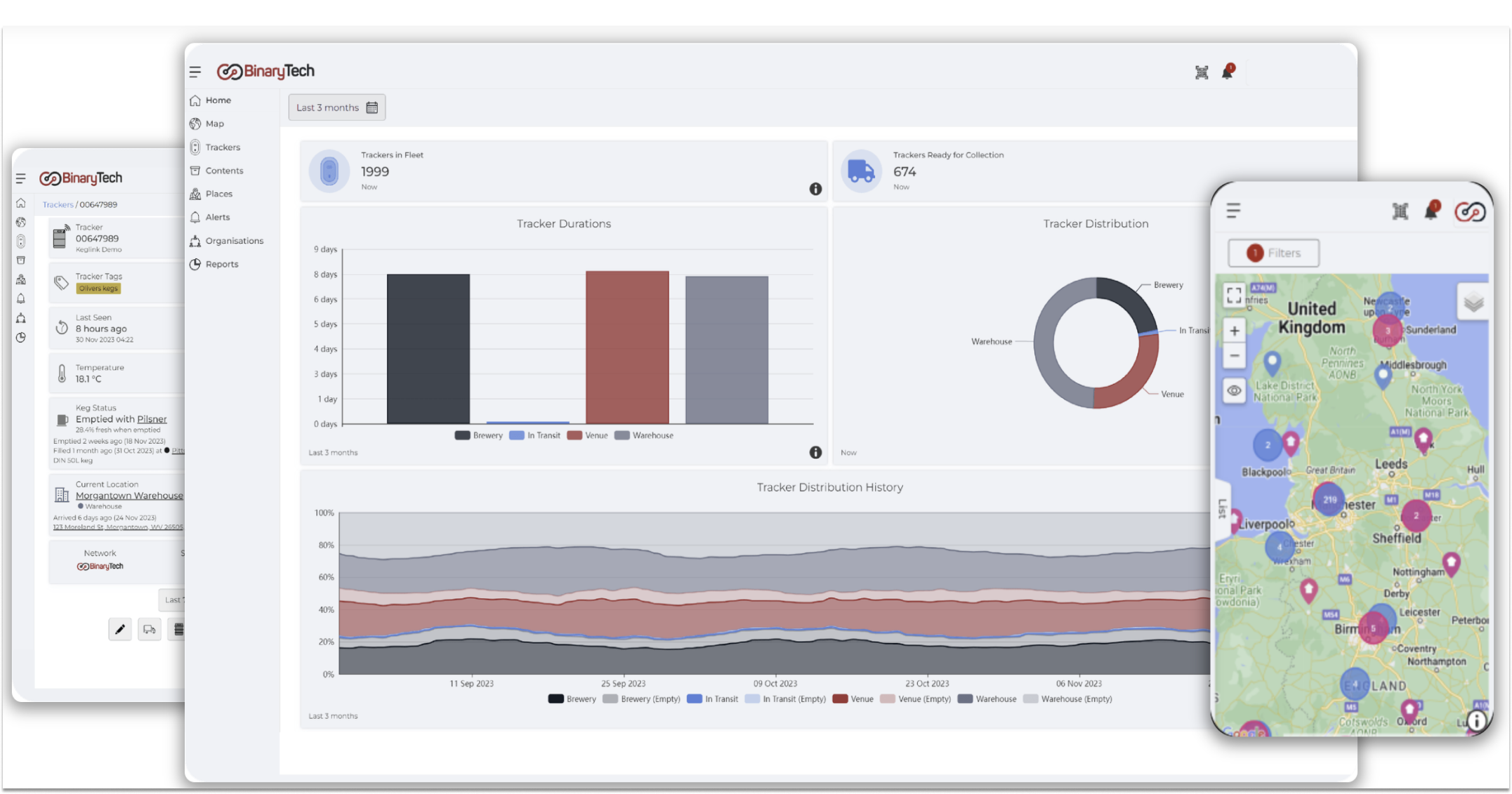Follow the Trackers breadcrumb link

click(58, 205)
